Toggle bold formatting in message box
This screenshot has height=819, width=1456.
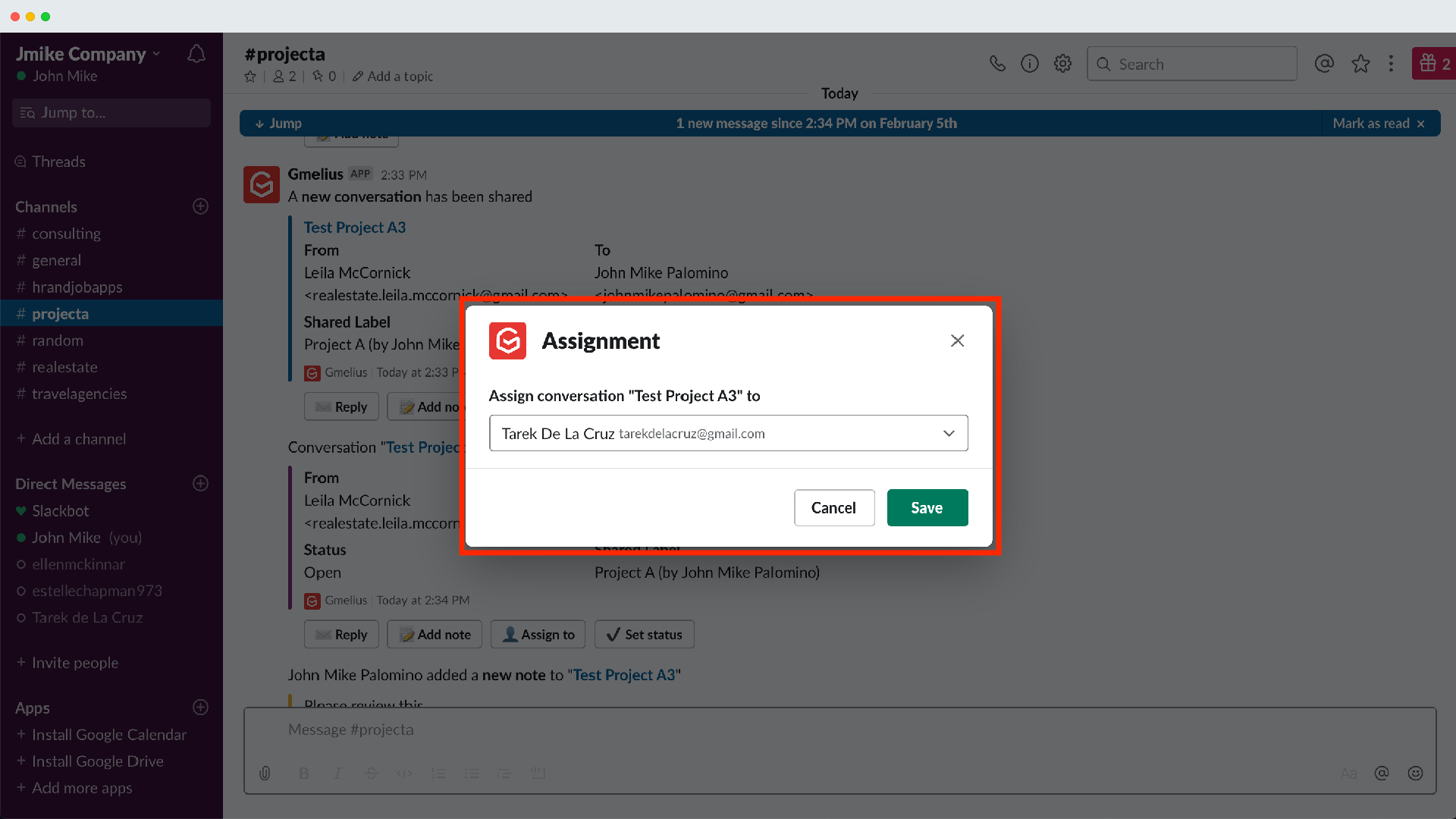(x=303, y=773)
